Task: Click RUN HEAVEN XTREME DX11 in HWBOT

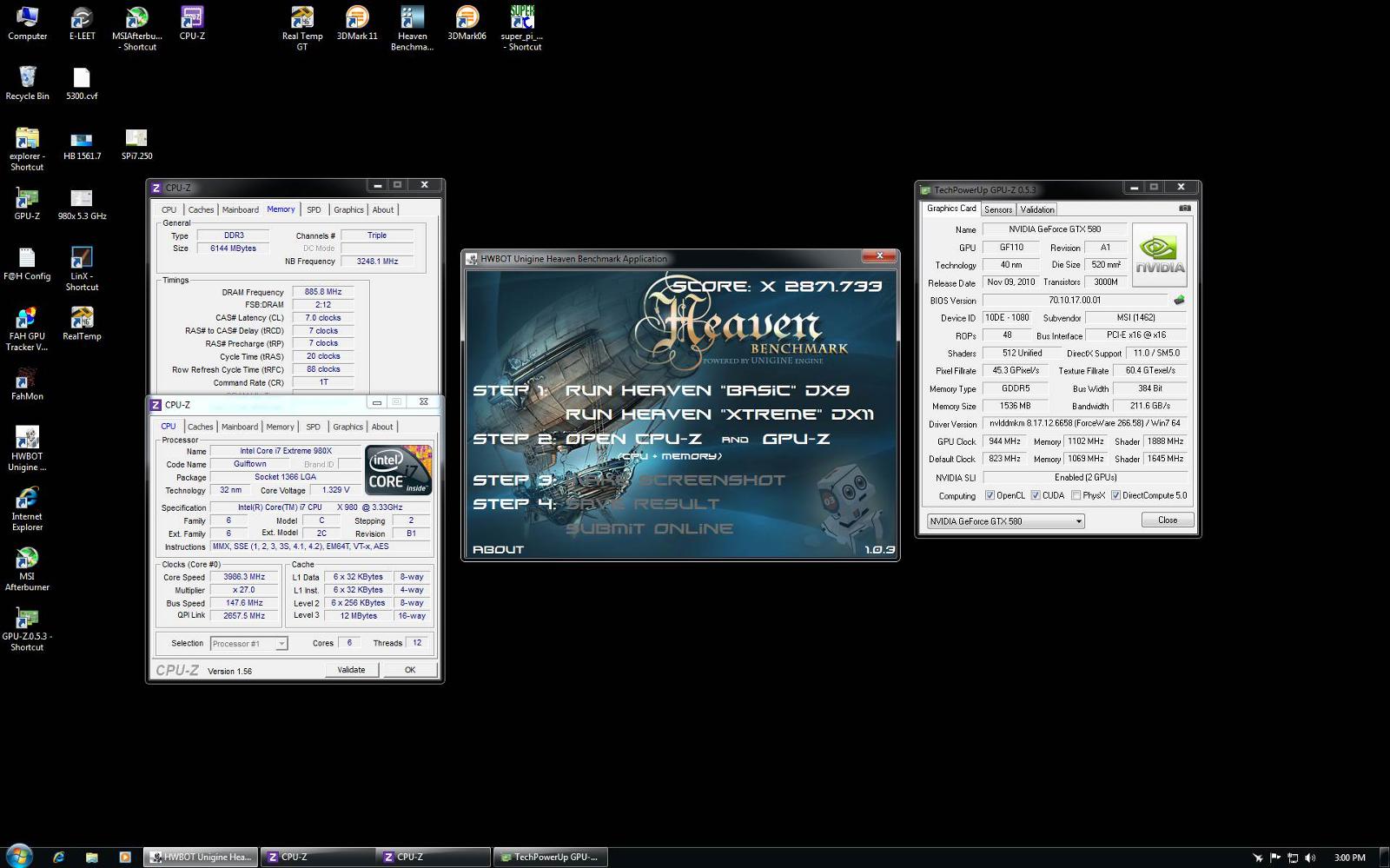Action: (719, 414)
